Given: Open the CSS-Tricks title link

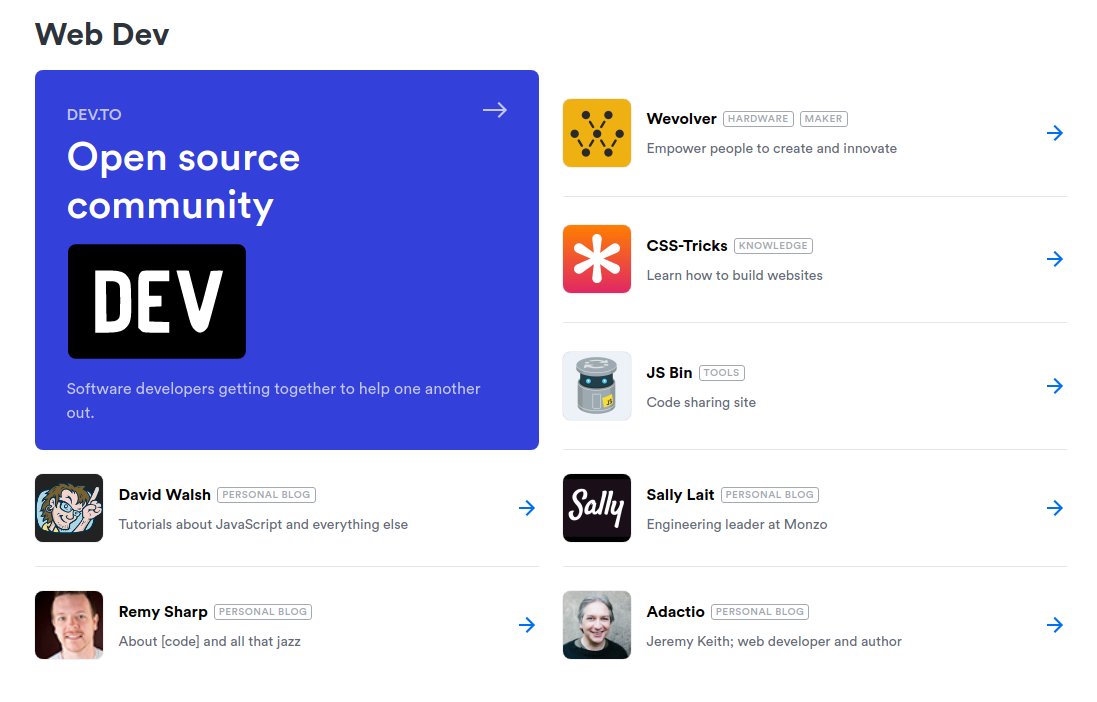Looking at the screenshot, I should (x=687, y=246).
